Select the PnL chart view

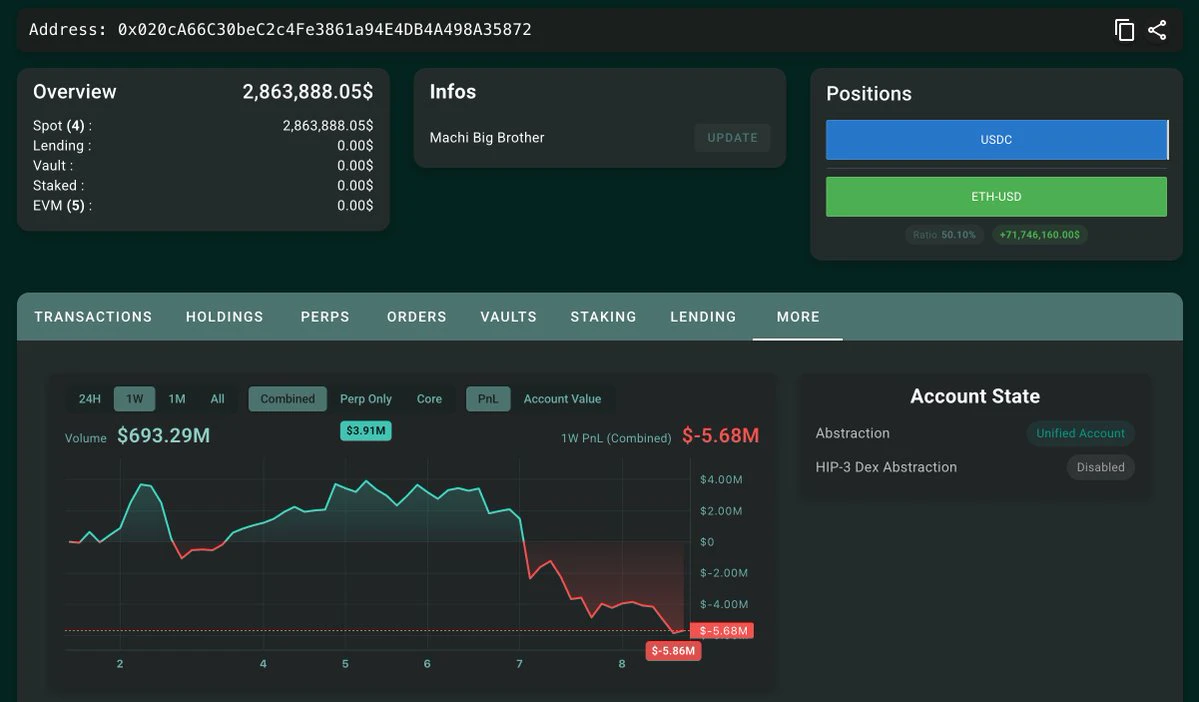488,398
